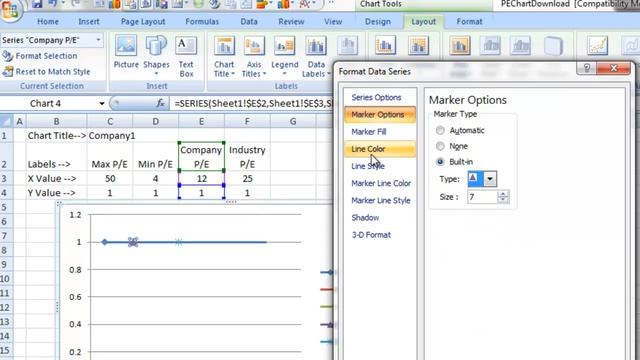Select the Industry P/E header cell
The image size is (640, 360).
247,157
